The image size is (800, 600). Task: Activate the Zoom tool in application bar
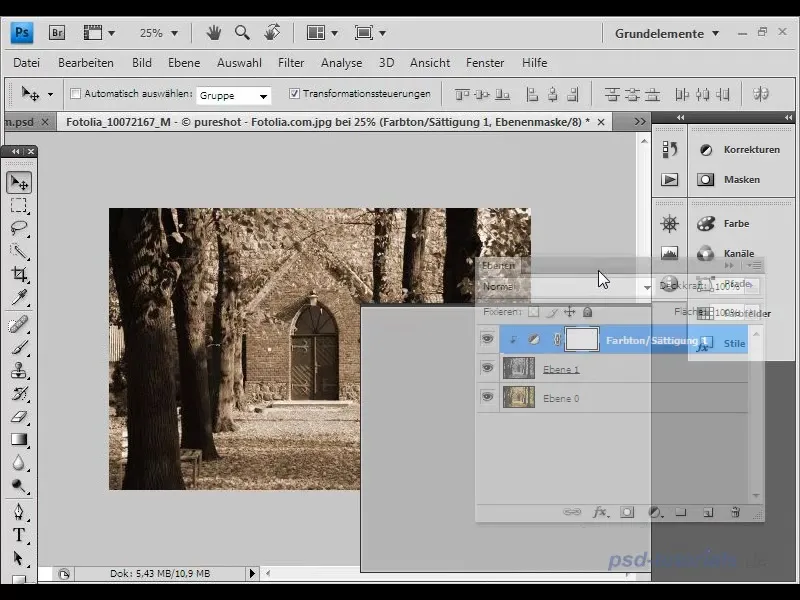coord(242,33)
